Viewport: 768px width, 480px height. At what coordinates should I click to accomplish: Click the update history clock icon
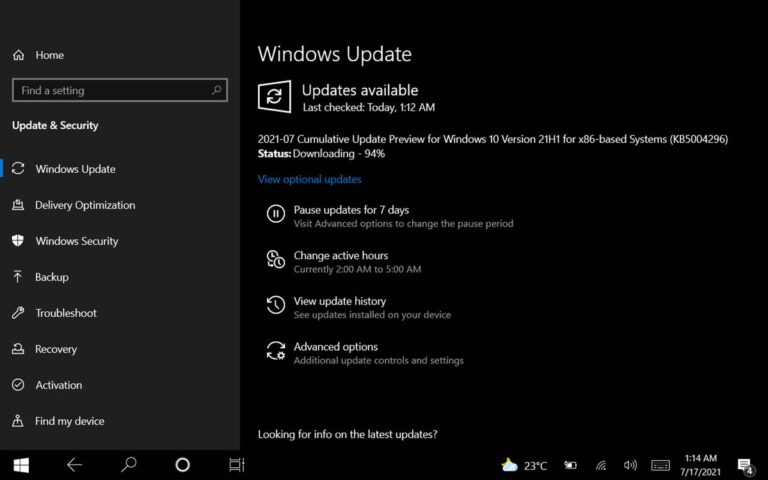point(276,305)
